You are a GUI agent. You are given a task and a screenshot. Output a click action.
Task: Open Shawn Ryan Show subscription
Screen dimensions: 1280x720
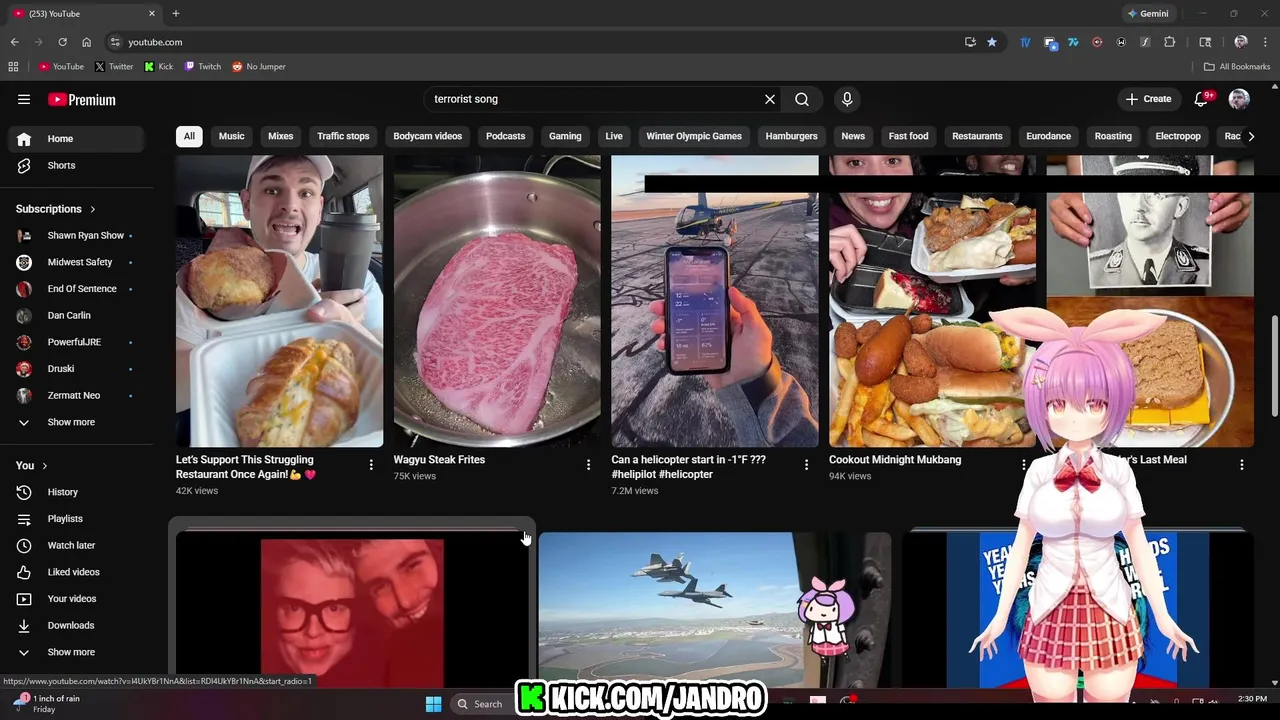[76, 236]
